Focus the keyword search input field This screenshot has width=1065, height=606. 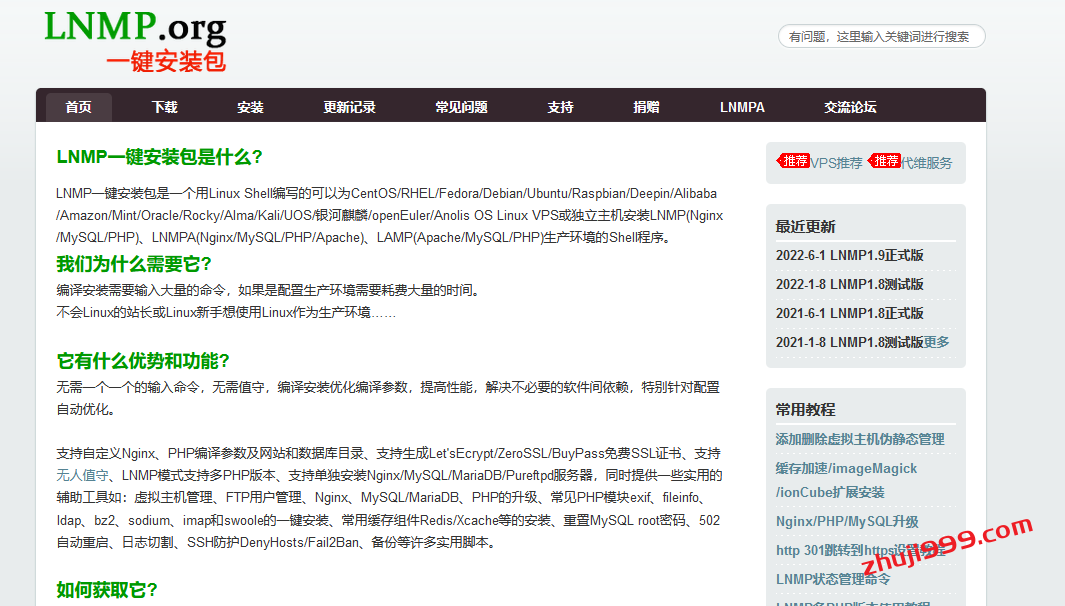click(881, 37)
